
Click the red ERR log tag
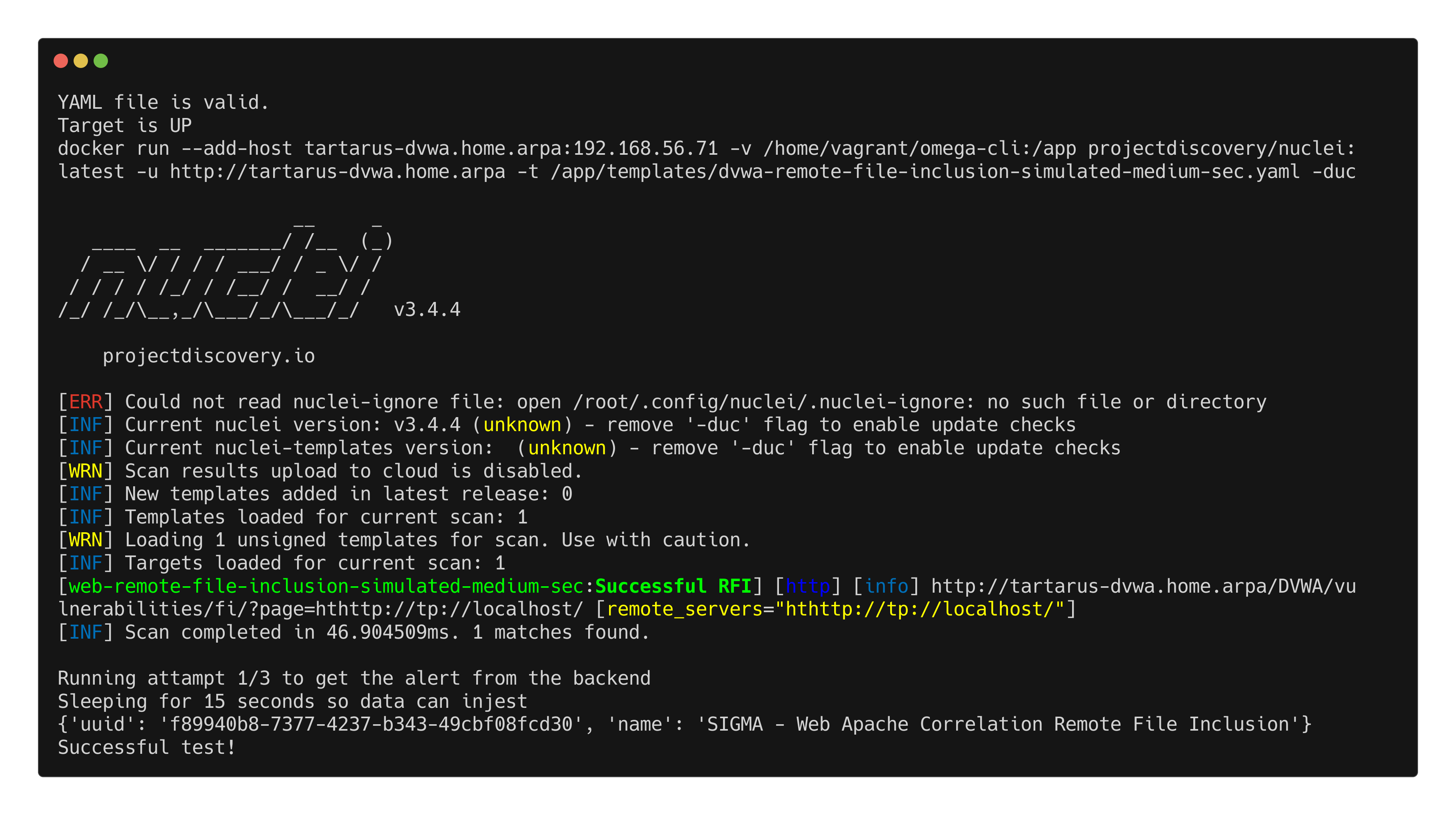pyautogui.click(x=85, y=402)
